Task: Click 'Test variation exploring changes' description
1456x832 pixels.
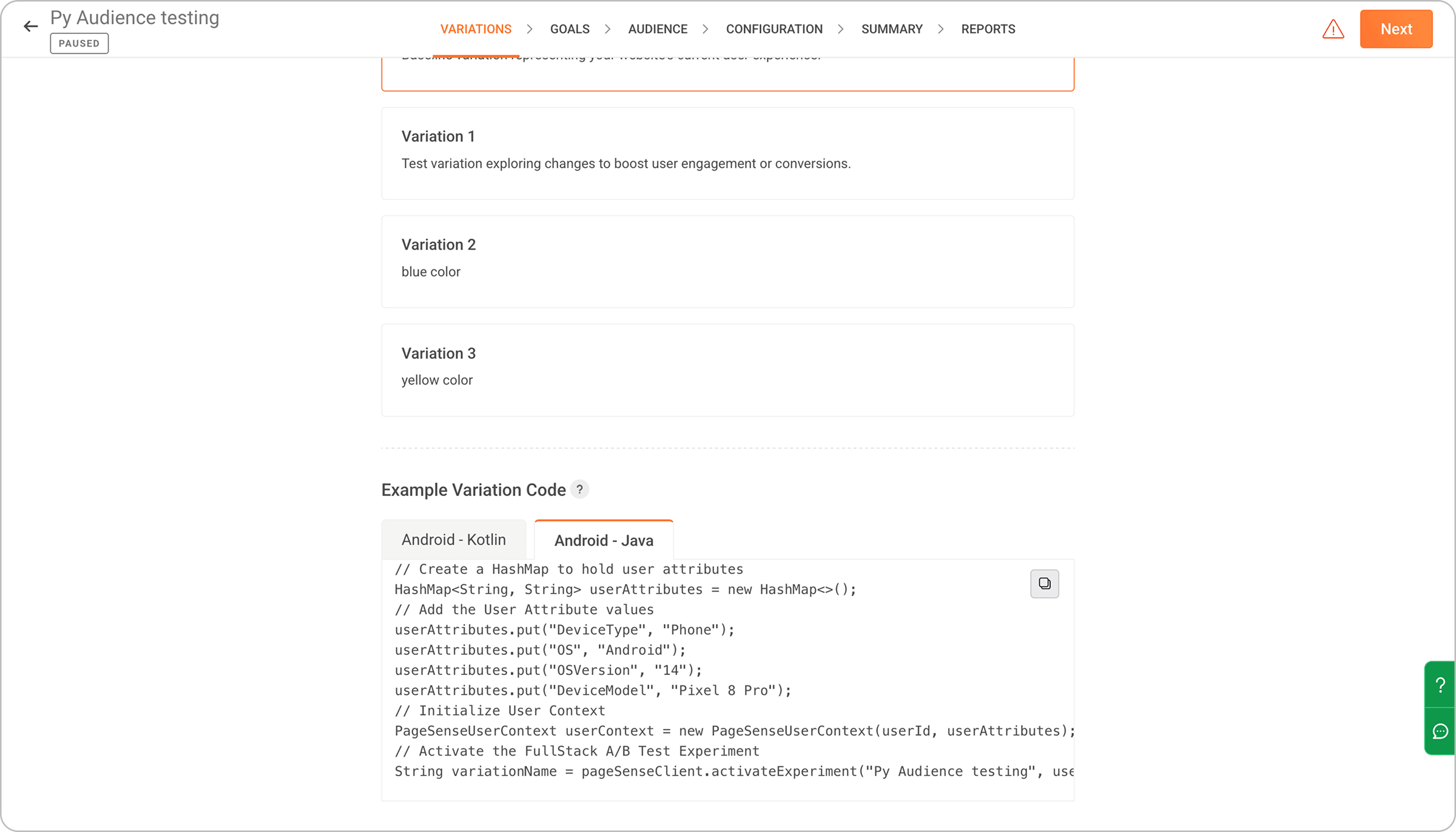Action: pos(626,164)
